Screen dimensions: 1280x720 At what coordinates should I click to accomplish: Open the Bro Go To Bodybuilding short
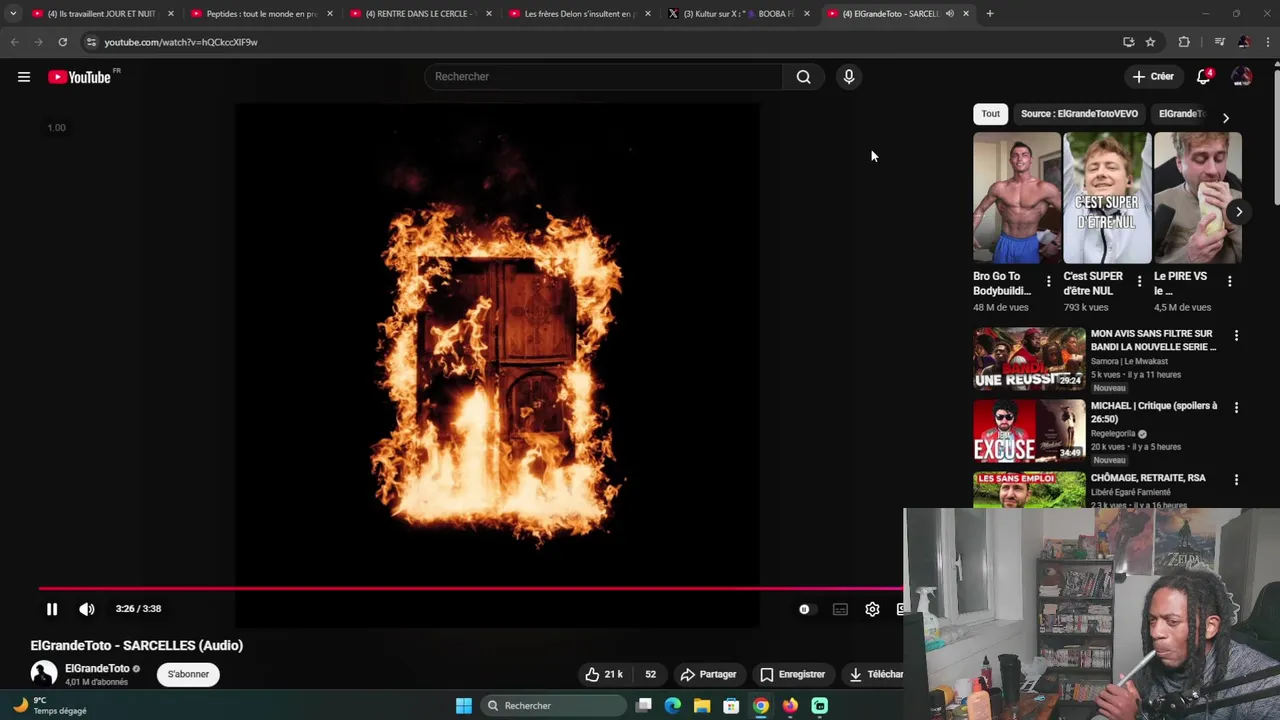pos(1017,198)
